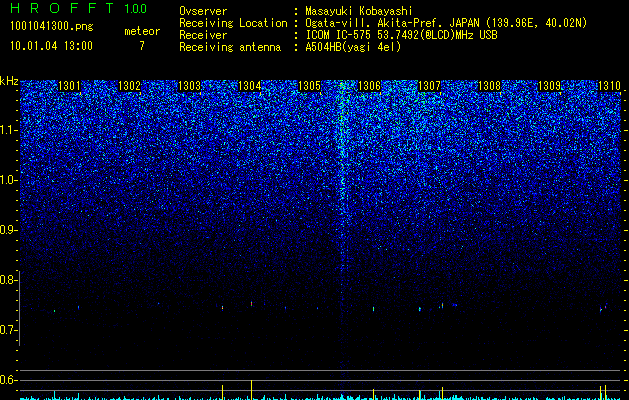Click the Receiving antenna label
Viewport: 629px width, 400px height.
(230, 47)
